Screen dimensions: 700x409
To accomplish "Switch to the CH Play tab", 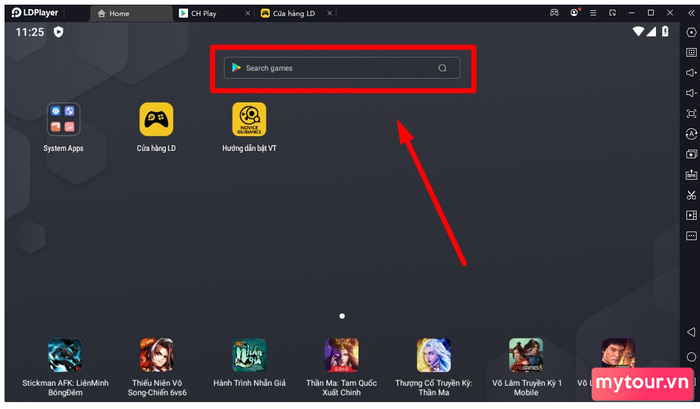I will [x=204, y=13].
